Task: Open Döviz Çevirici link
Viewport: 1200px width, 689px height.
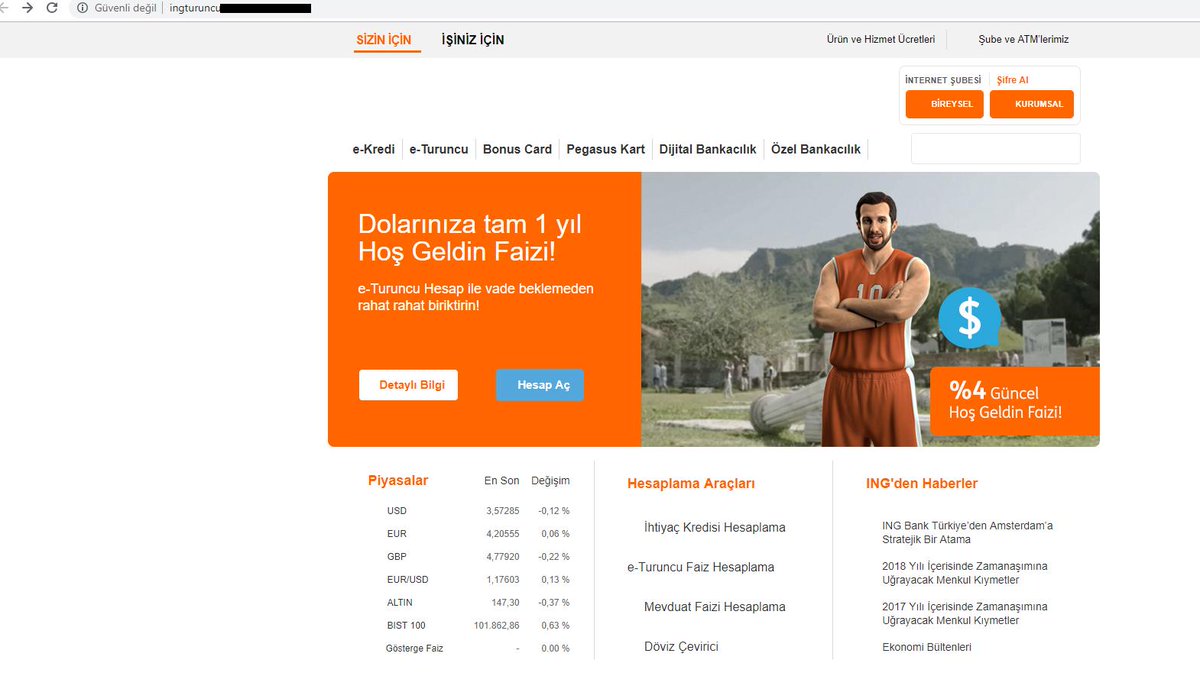Action: [681, 647]
